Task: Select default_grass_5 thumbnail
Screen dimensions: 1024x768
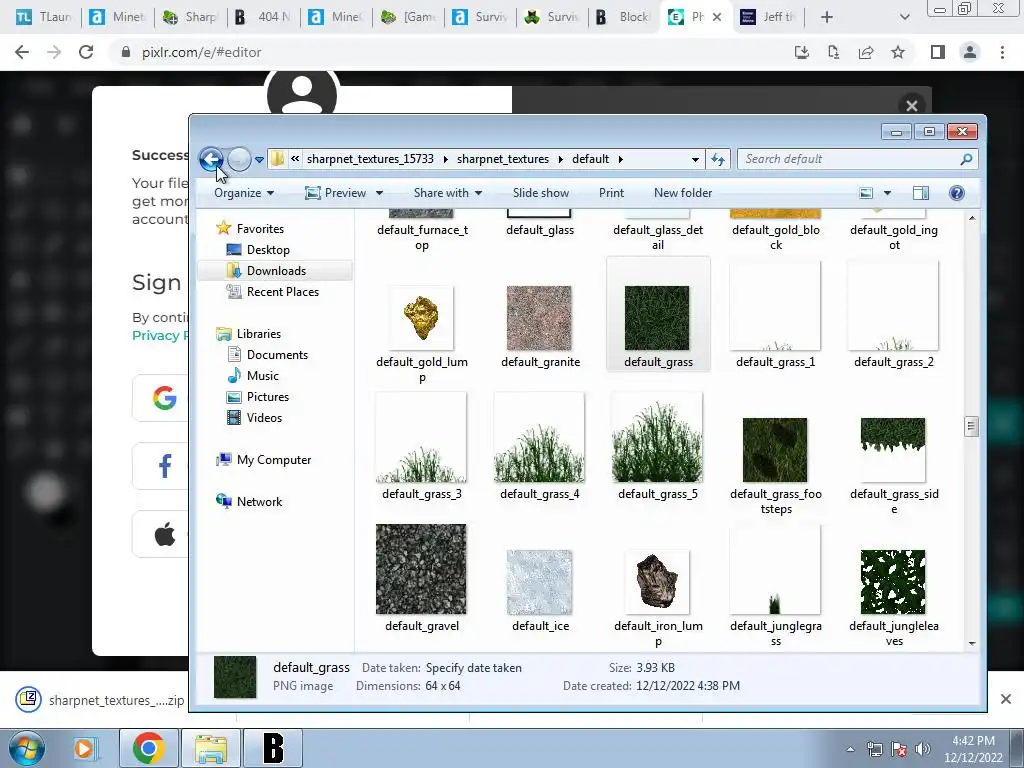Action: point(657,438)
